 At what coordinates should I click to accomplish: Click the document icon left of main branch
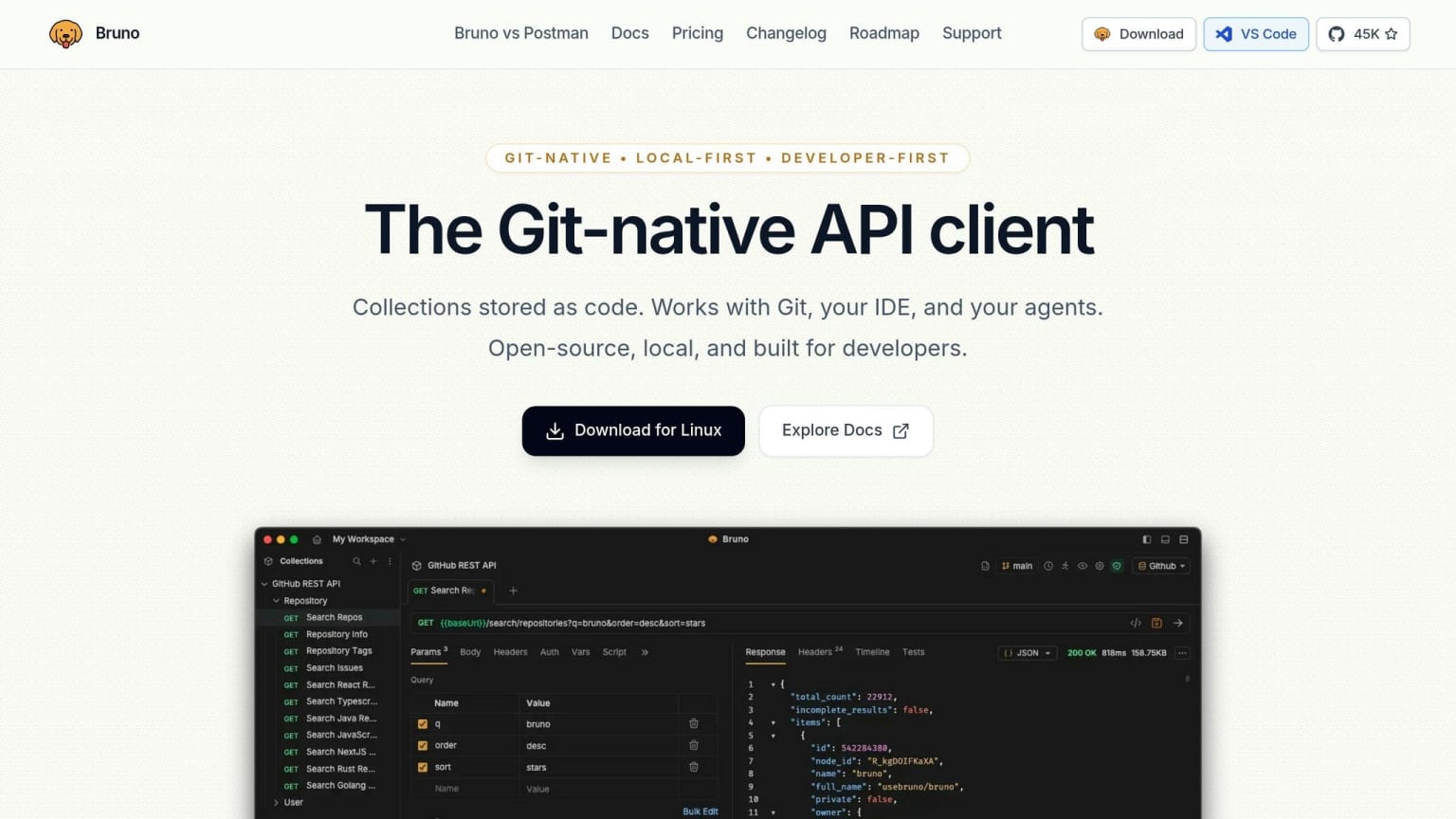985,566
